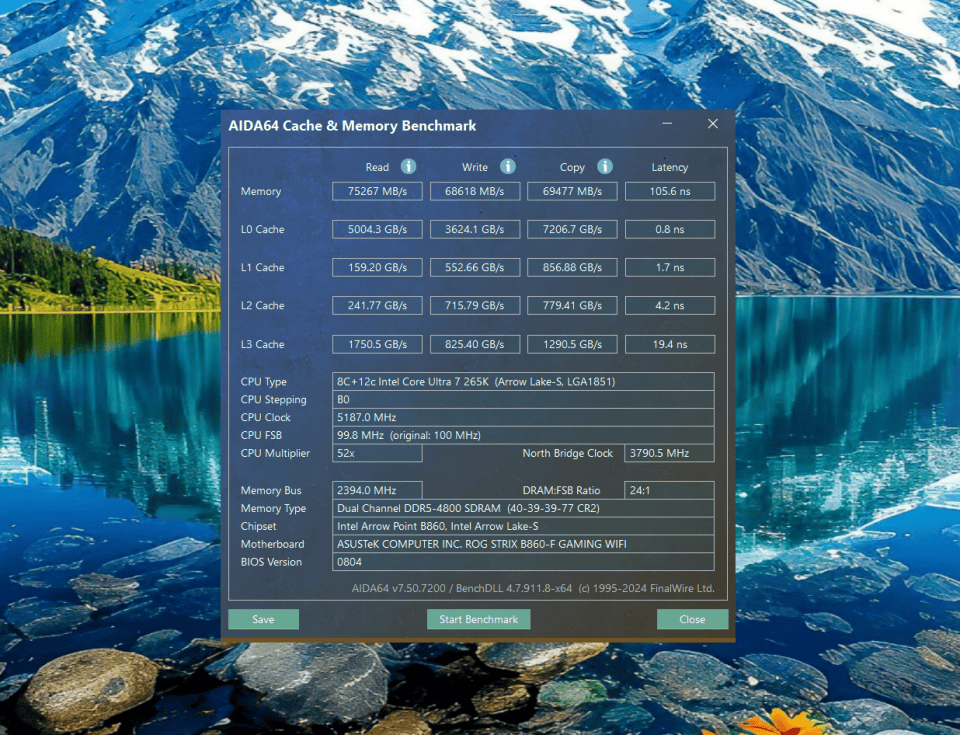
Task: Select the Memory Latency value 105.6 ns
Action: click(x=670, y=191)
